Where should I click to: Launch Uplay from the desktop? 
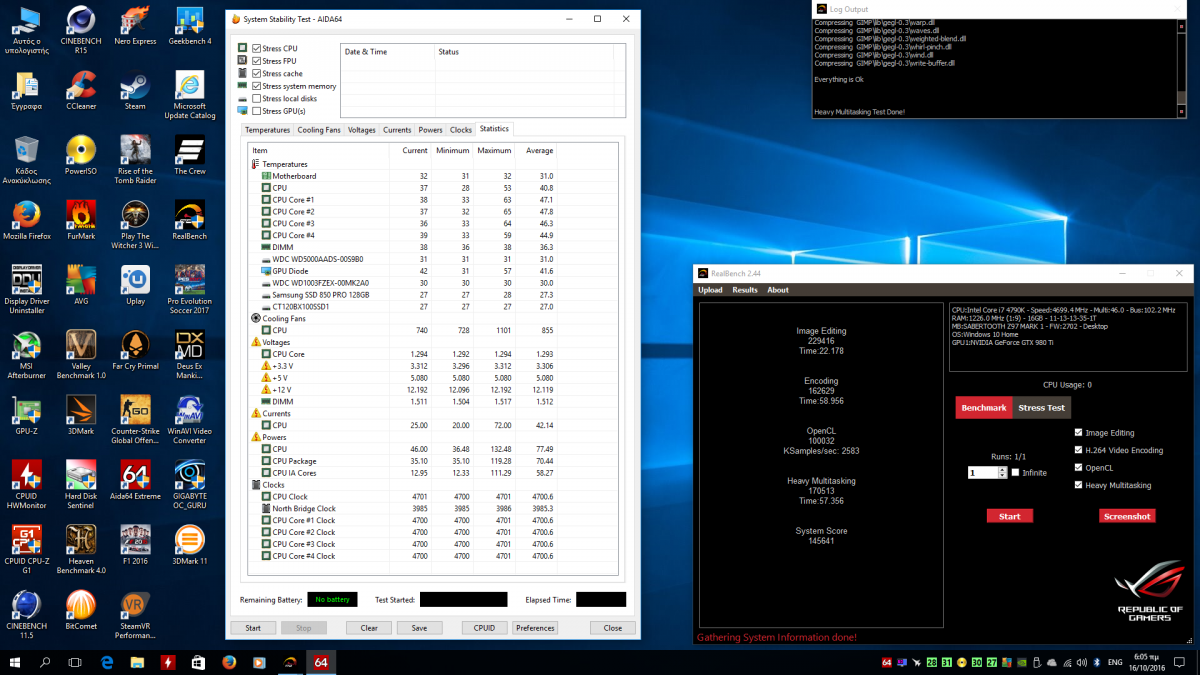[135, 285]
